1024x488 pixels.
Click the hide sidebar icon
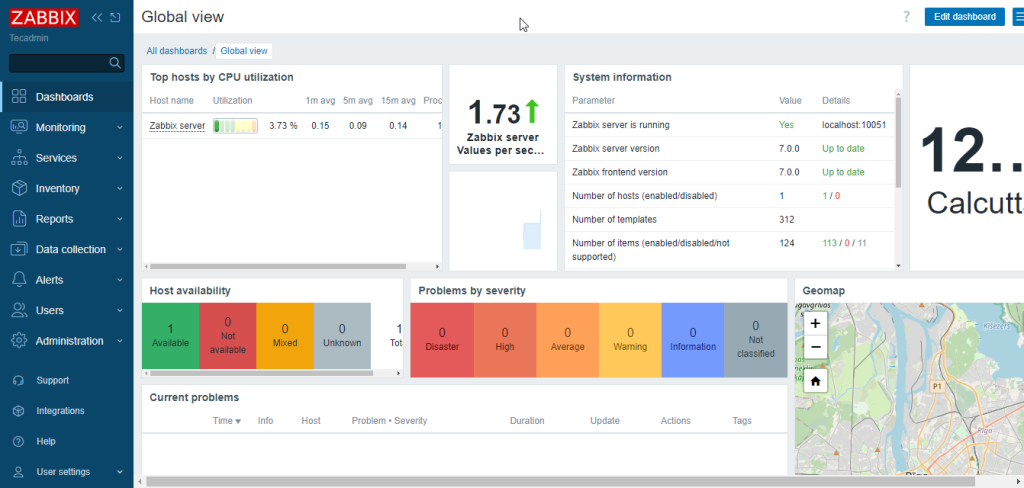coord(116,18)
